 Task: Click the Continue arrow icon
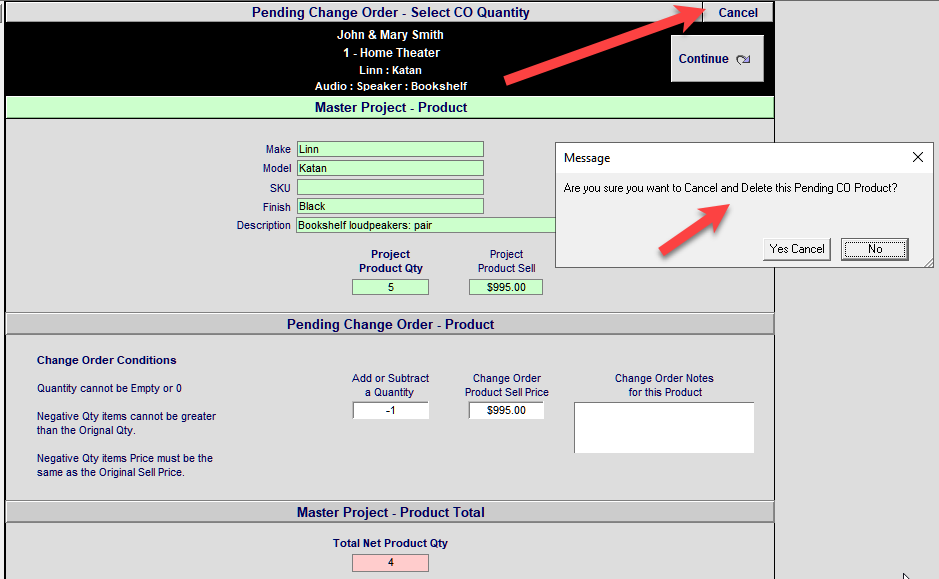point(743,59)
